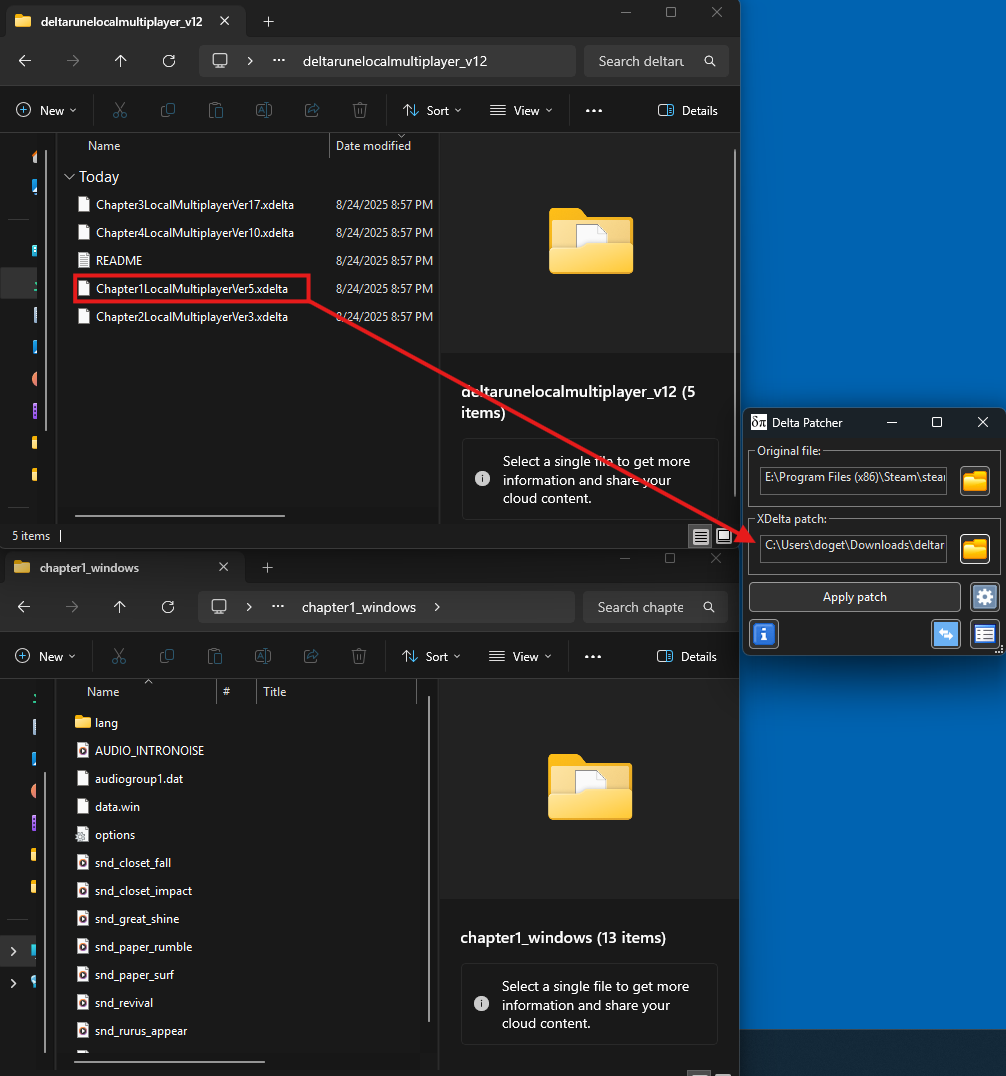Open Delta Patcher settings gear

coord(984,597)
